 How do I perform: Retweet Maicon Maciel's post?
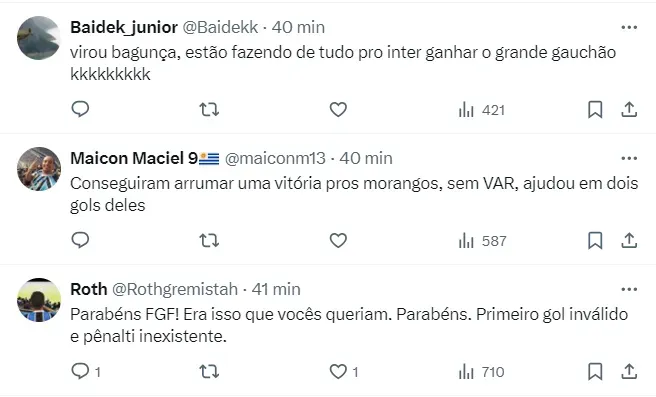(209, 241)
